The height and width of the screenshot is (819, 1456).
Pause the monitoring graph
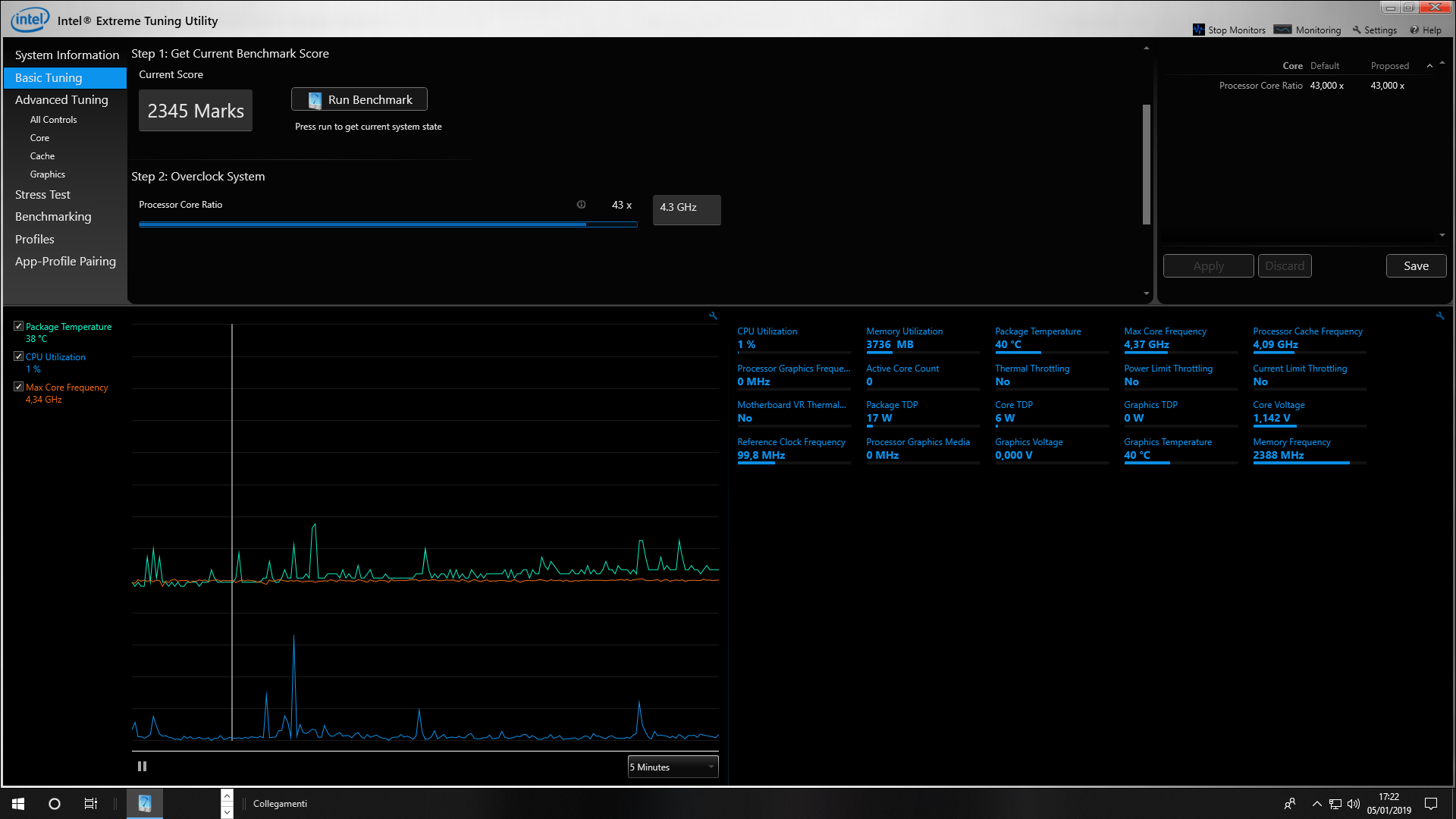(x=142, y=767)
